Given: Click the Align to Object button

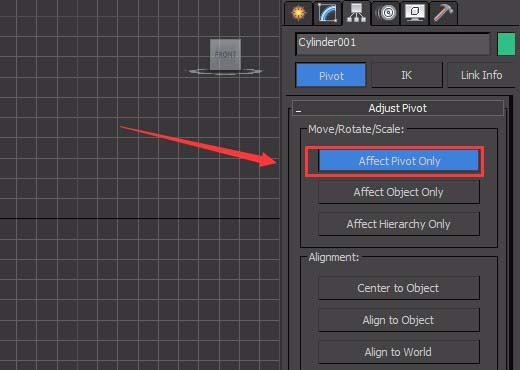Looking at the screenshot, I should pyautogui.click(x=399, y=320).
